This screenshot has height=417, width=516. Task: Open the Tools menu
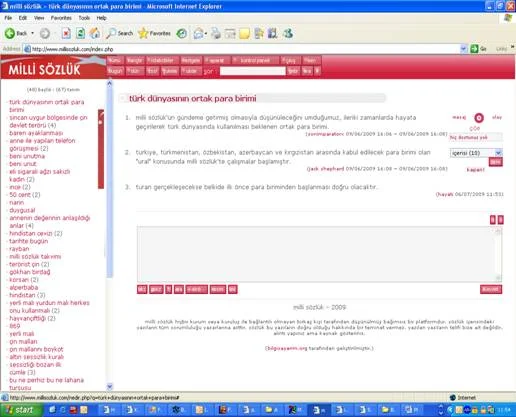[84, 18]
